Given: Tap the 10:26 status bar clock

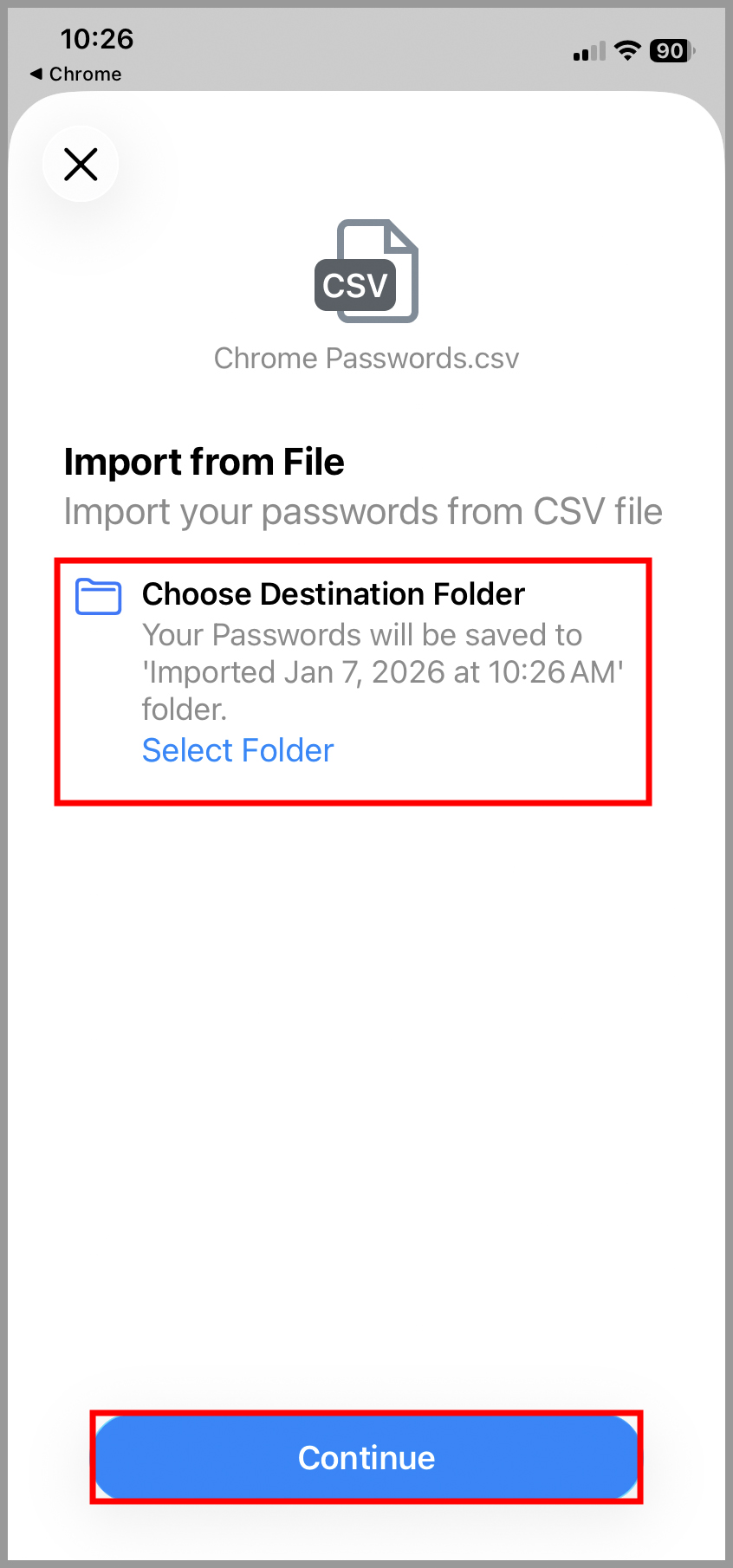Looking at the screenshot, I should click(x=97, y=39).
